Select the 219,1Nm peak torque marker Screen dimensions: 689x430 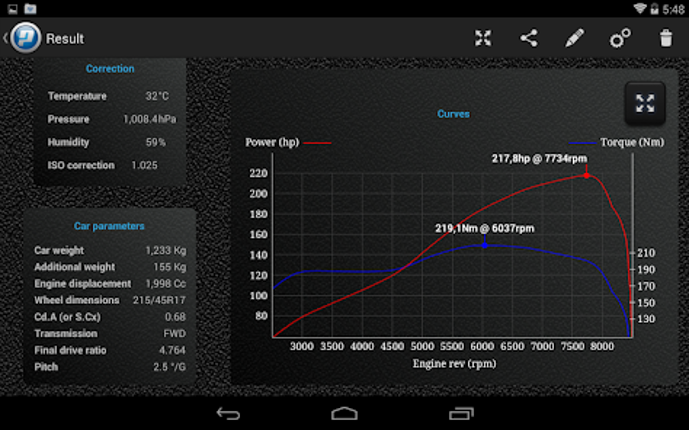(485, 243)
